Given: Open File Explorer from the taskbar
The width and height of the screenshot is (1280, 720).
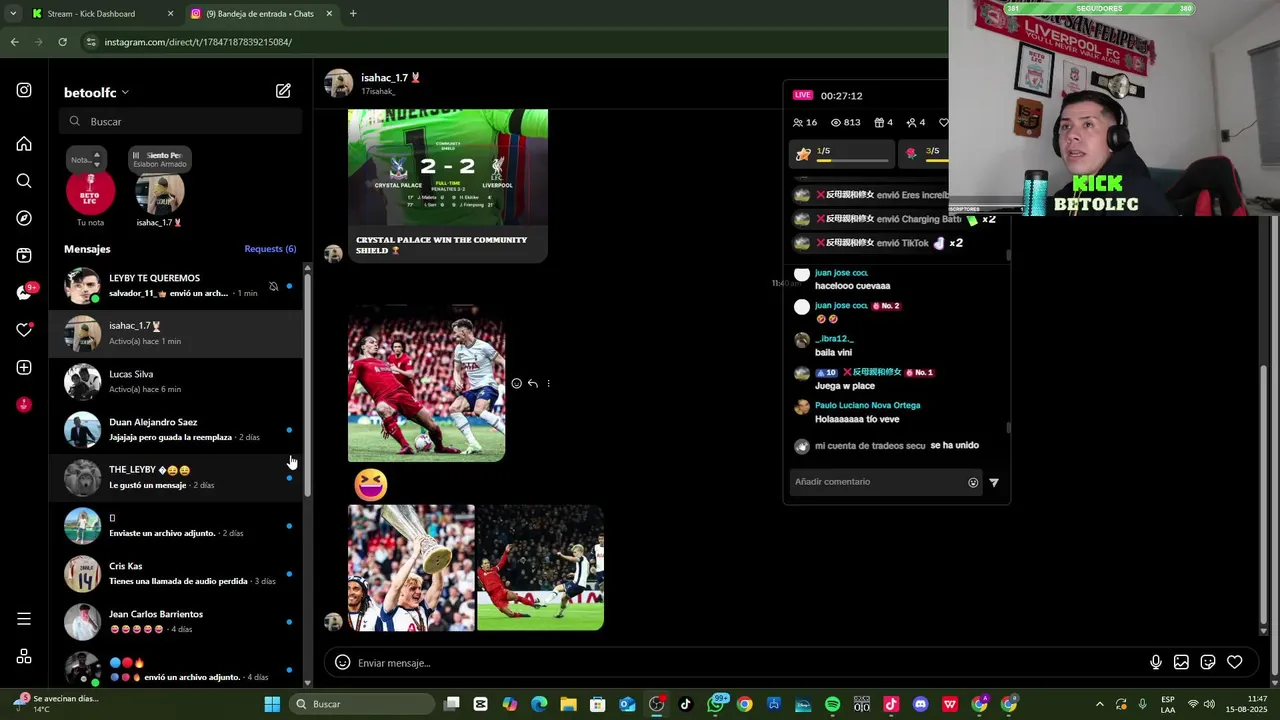Looking at the screenshot, I should click(x=568, y=704).
